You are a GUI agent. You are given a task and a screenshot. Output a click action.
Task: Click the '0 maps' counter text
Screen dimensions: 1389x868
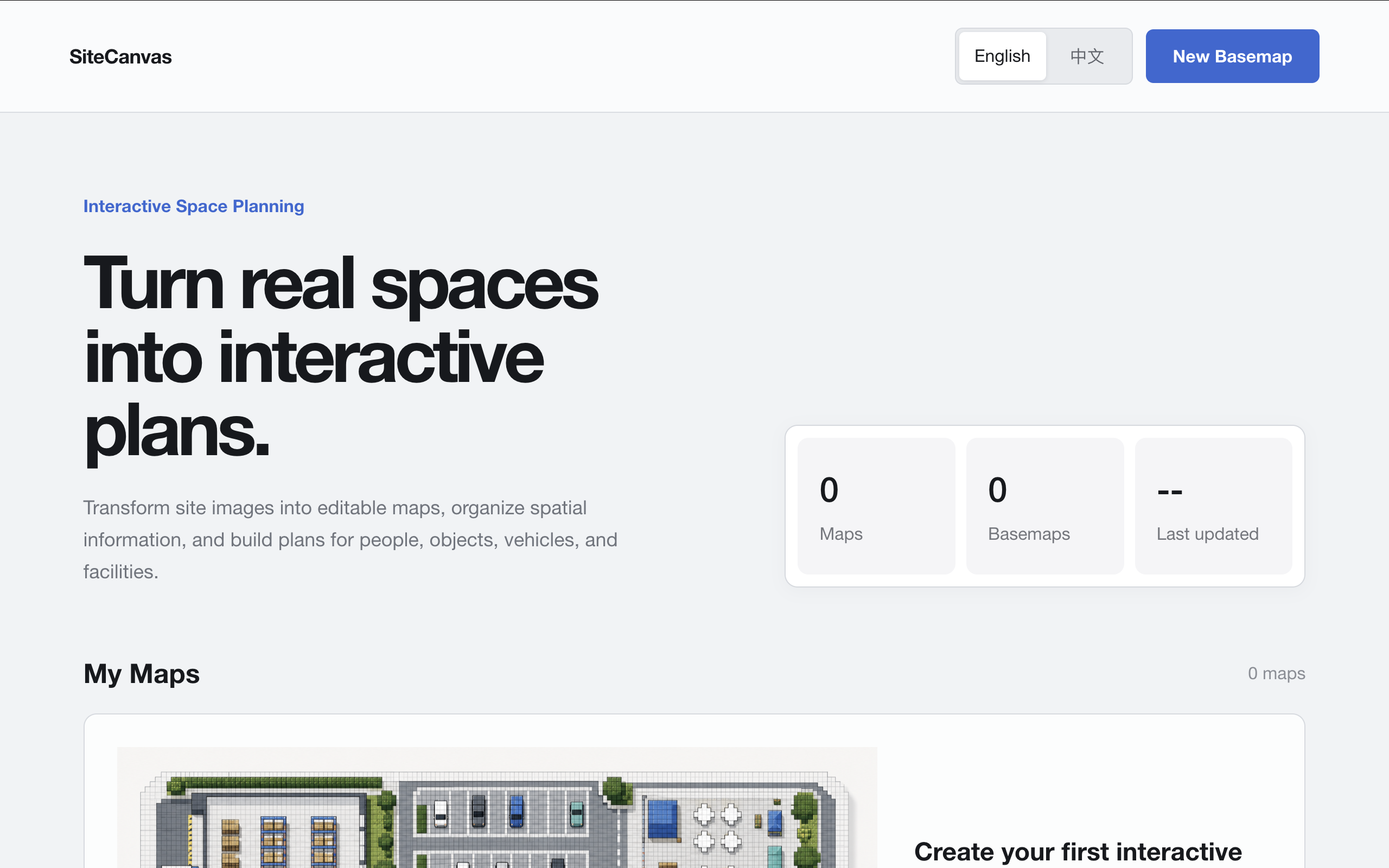(1276, 673)
